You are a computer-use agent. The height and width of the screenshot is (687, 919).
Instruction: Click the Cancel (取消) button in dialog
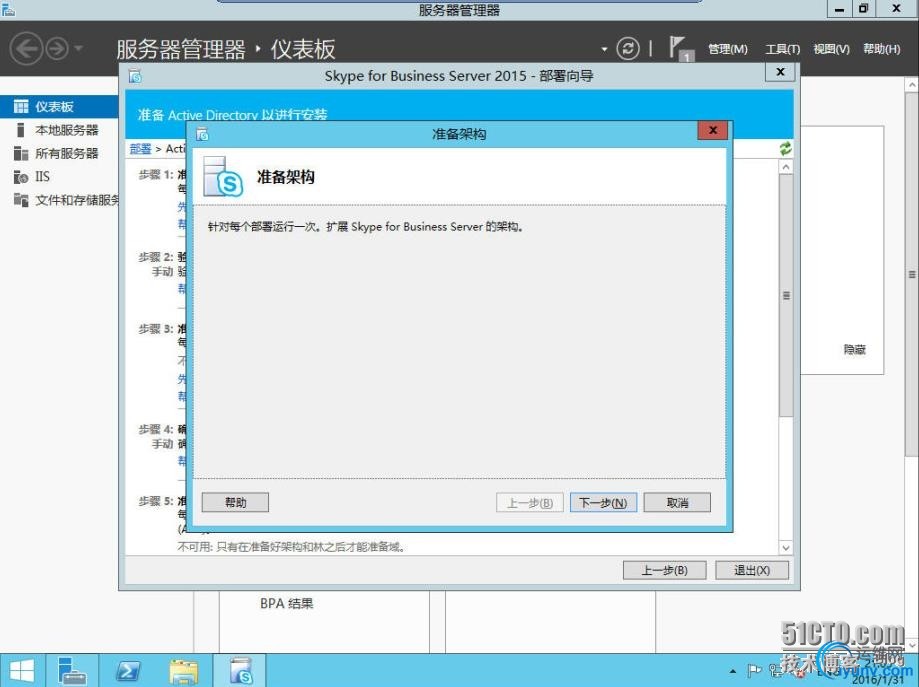[677, 502]
